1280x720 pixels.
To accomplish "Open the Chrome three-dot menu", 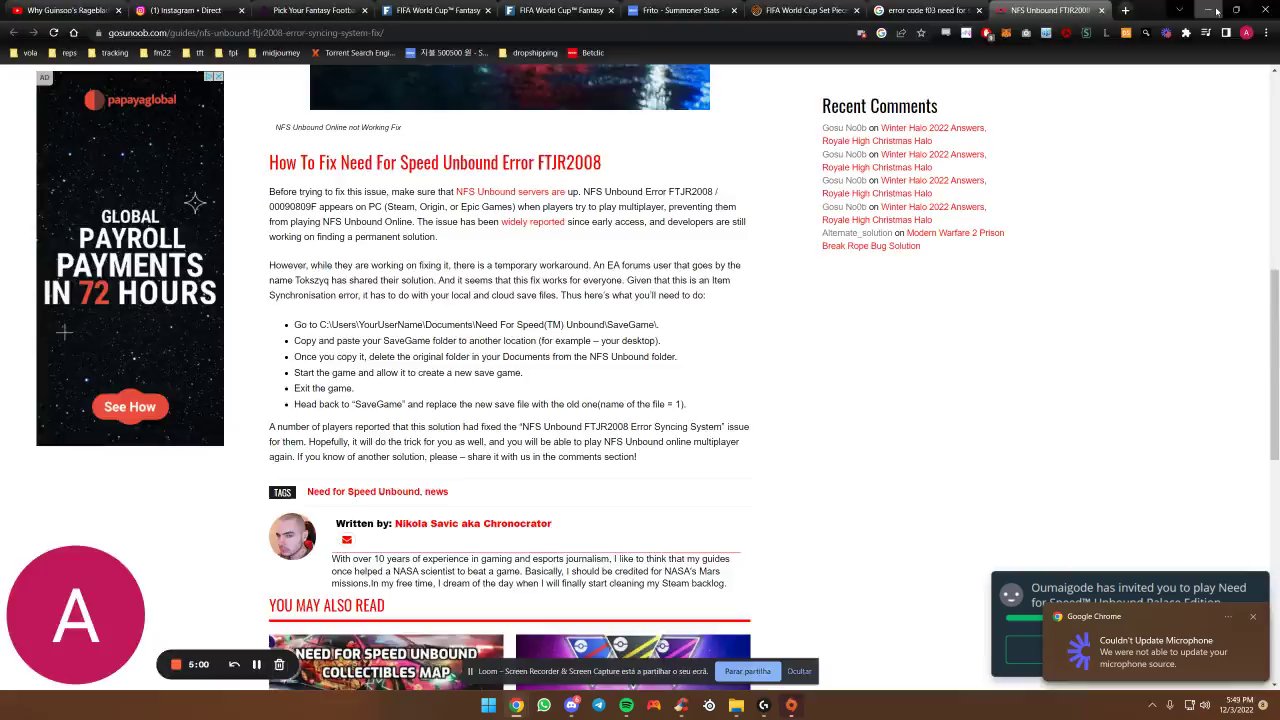I will tap(1265, 32).
